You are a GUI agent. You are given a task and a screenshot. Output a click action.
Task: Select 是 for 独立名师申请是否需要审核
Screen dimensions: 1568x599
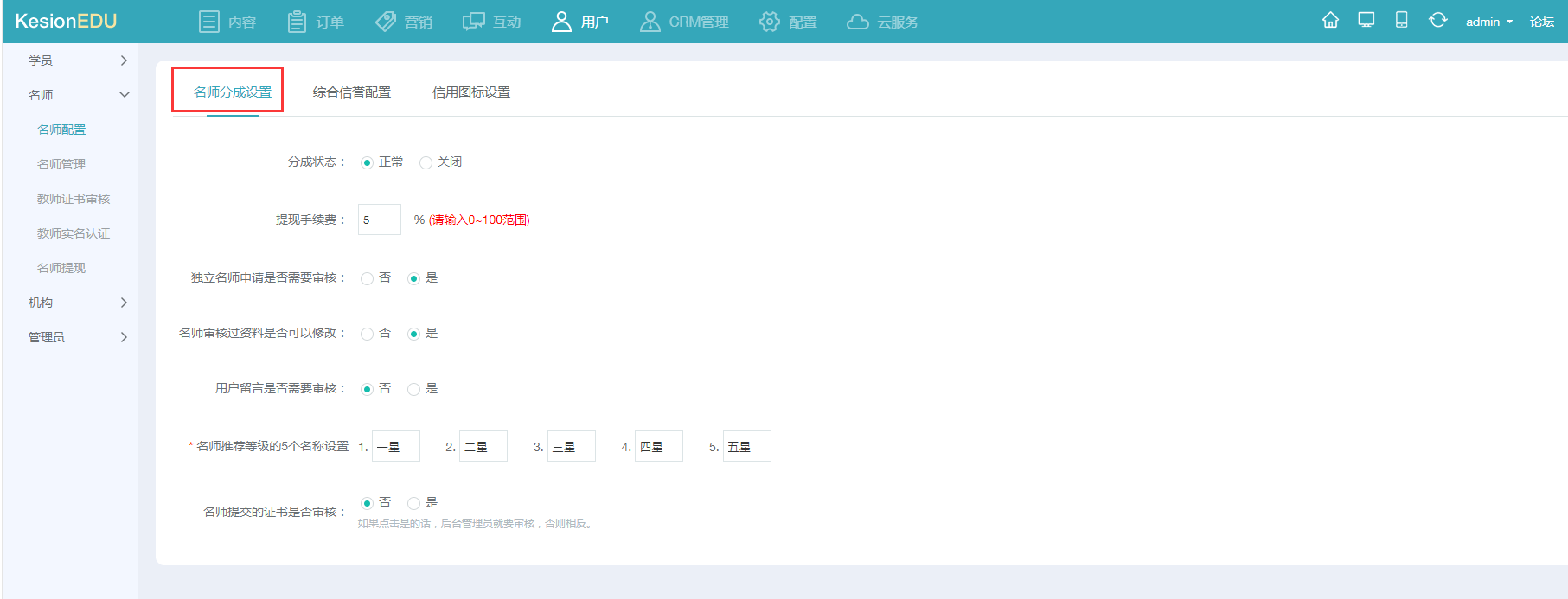pos(413,278)
